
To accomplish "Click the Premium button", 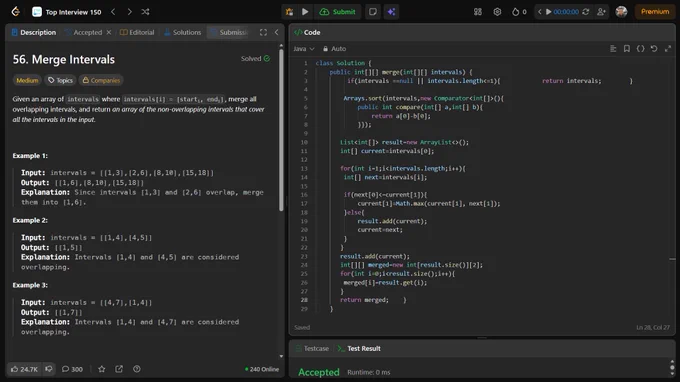I will click(x=655, y=12).
